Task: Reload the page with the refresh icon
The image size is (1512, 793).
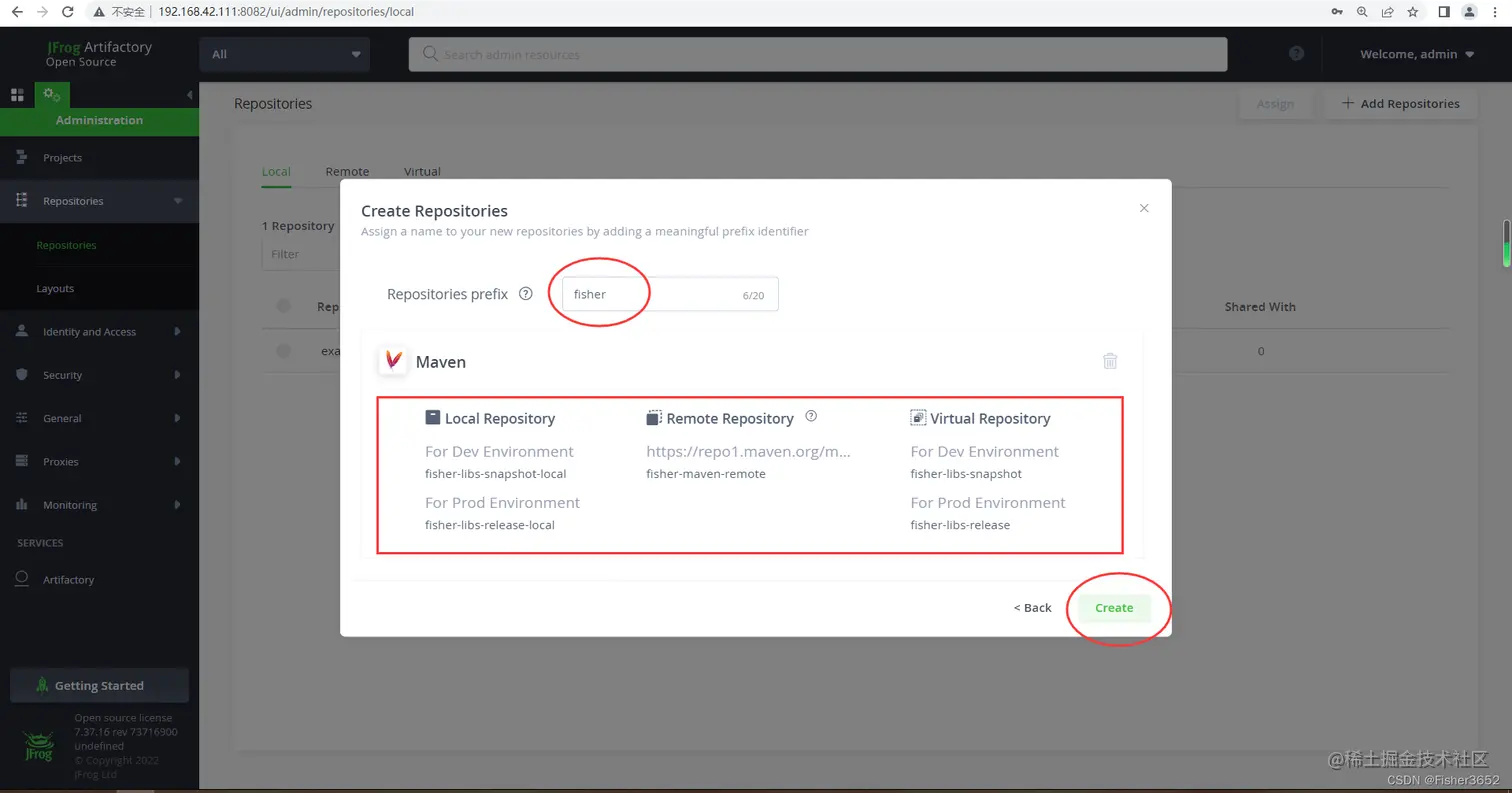Action: tap(68, 12)
